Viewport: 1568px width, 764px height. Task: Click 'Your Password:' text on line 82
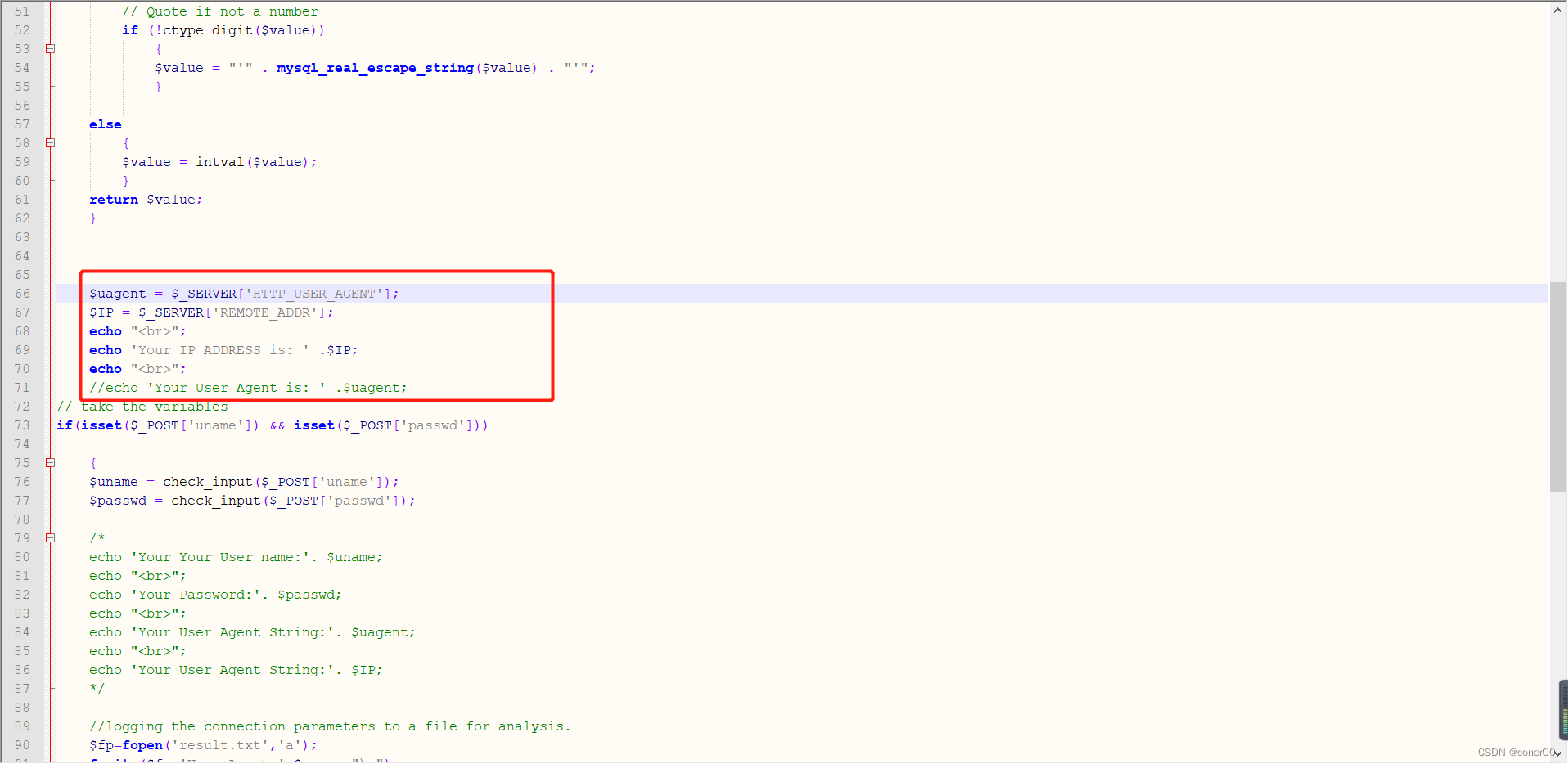click(x=196, y=595)
